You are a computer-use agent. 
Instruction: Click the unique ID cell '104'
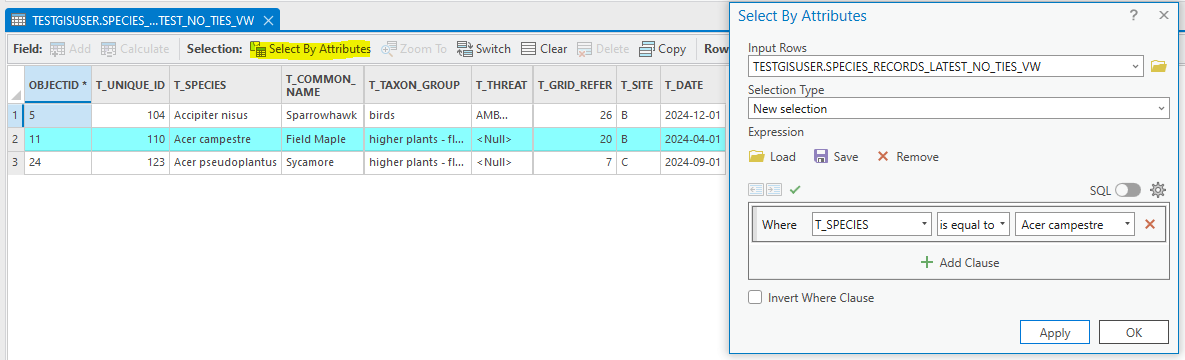(x=130, y=116)
